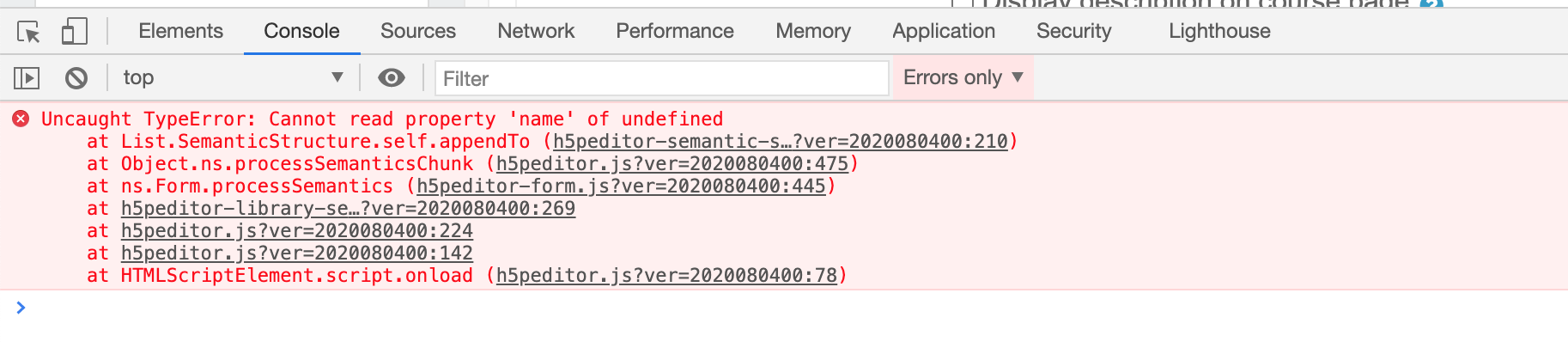Screen dimensions: 1568x342
Task: Open the Application tab
Action: click(x=944, y=31)
